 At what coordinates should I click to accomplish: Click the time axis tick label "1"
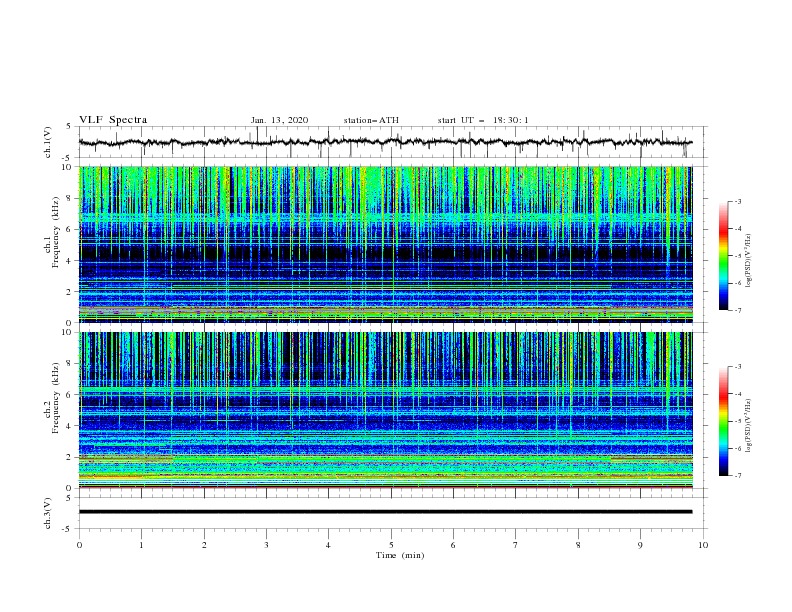pyautogui.click(x=141, y=545)
